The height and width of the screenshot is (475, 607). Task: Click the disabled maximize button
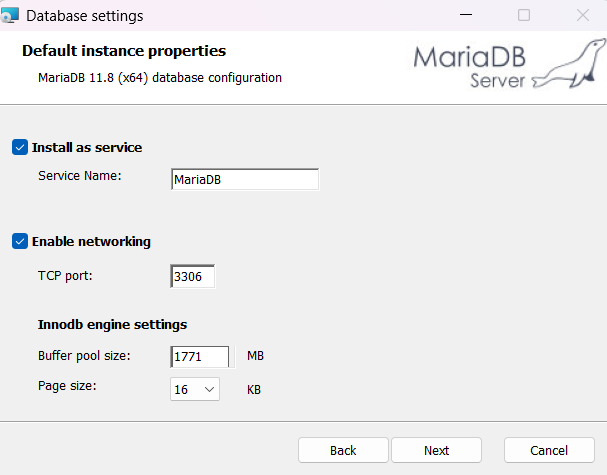tap(524, 16)
